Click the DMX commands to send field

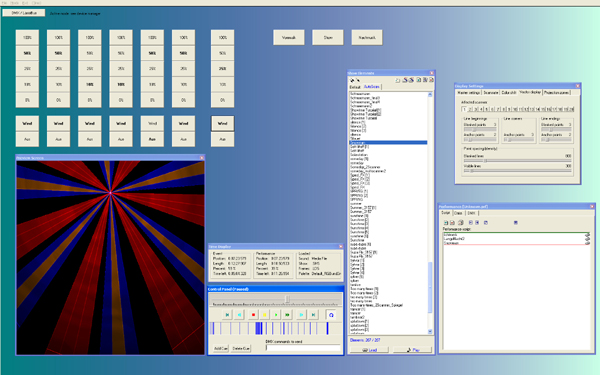303,348
